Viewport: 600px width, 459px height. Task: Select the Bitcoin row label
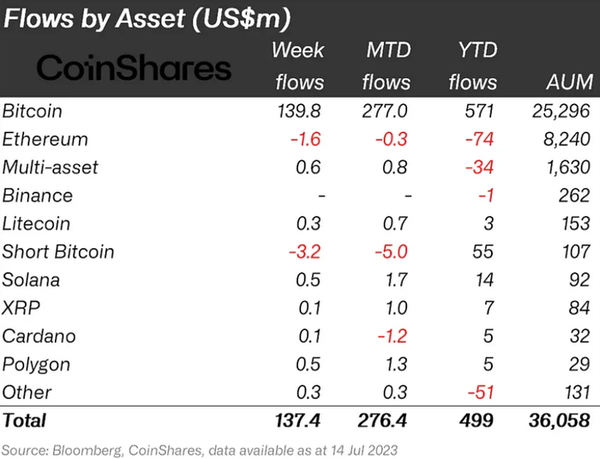[x=33, y=111]
